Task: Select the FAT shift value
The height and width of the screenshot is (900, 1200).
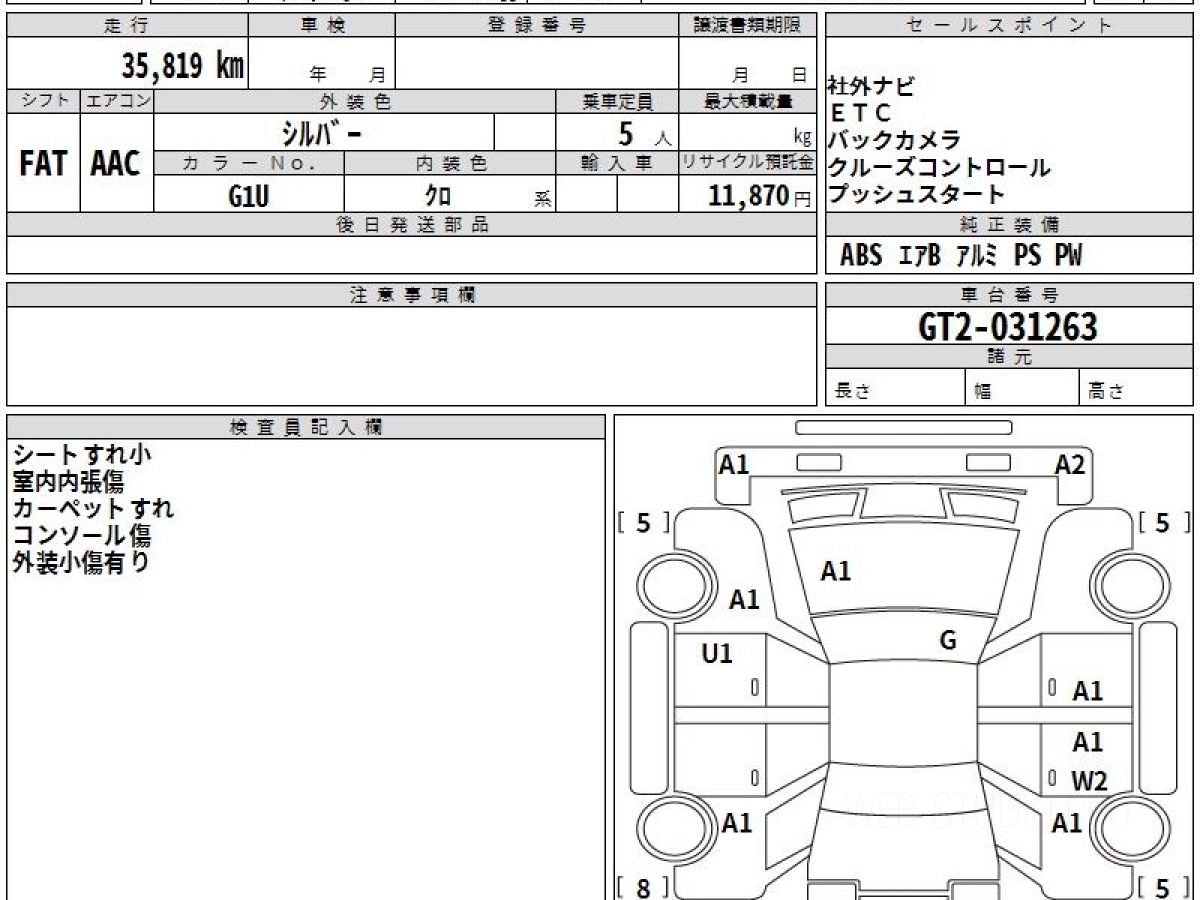Action: pyautogui.click(x=43, y=164)
